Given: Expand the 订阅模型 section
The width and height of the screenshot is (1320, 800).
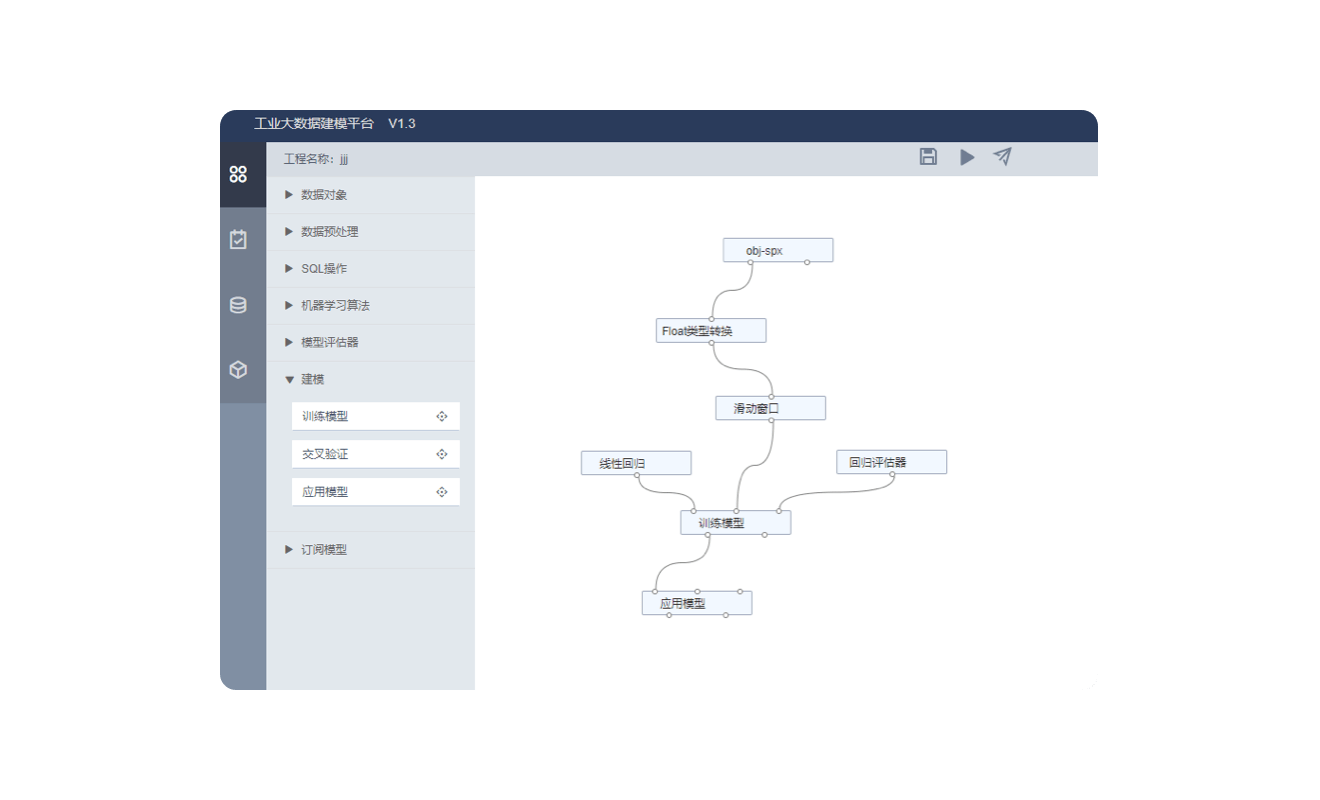Looking at the screenshot, I should pyautogui.click(x=371, y=550).
